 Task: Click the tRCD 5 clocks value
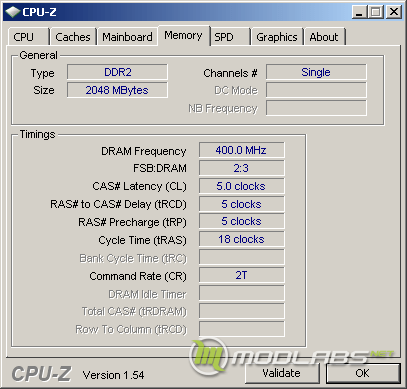pyautogui.click(x=242, y=204)
